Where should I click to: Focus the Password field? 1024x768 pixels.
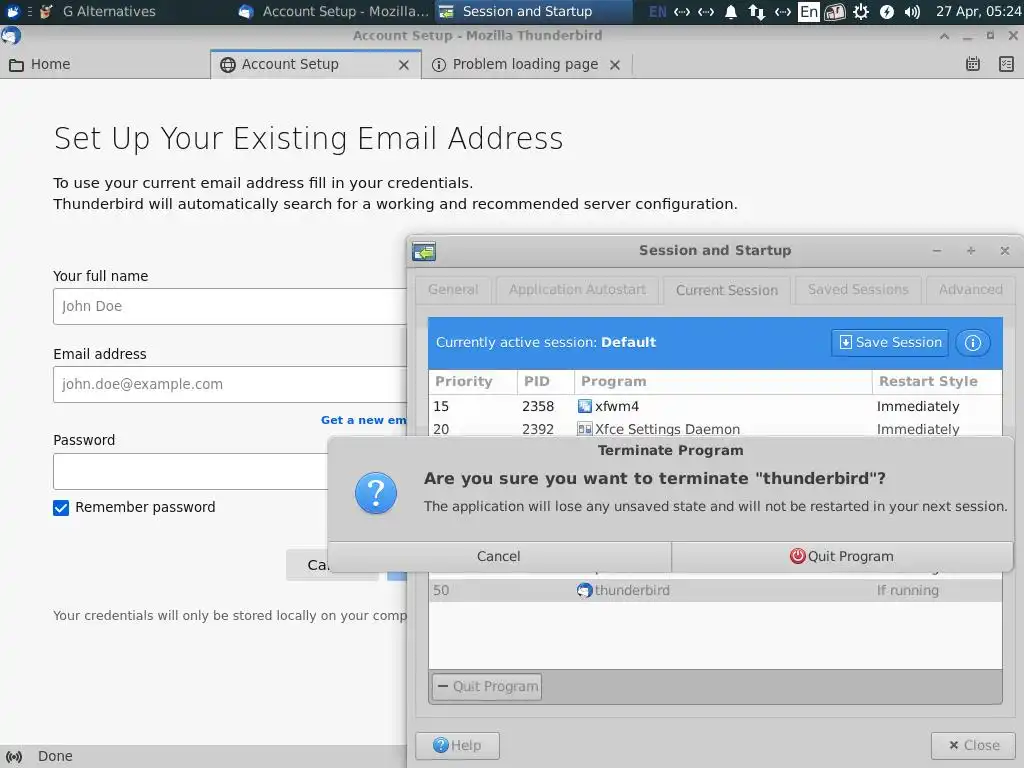coord(191,472)
